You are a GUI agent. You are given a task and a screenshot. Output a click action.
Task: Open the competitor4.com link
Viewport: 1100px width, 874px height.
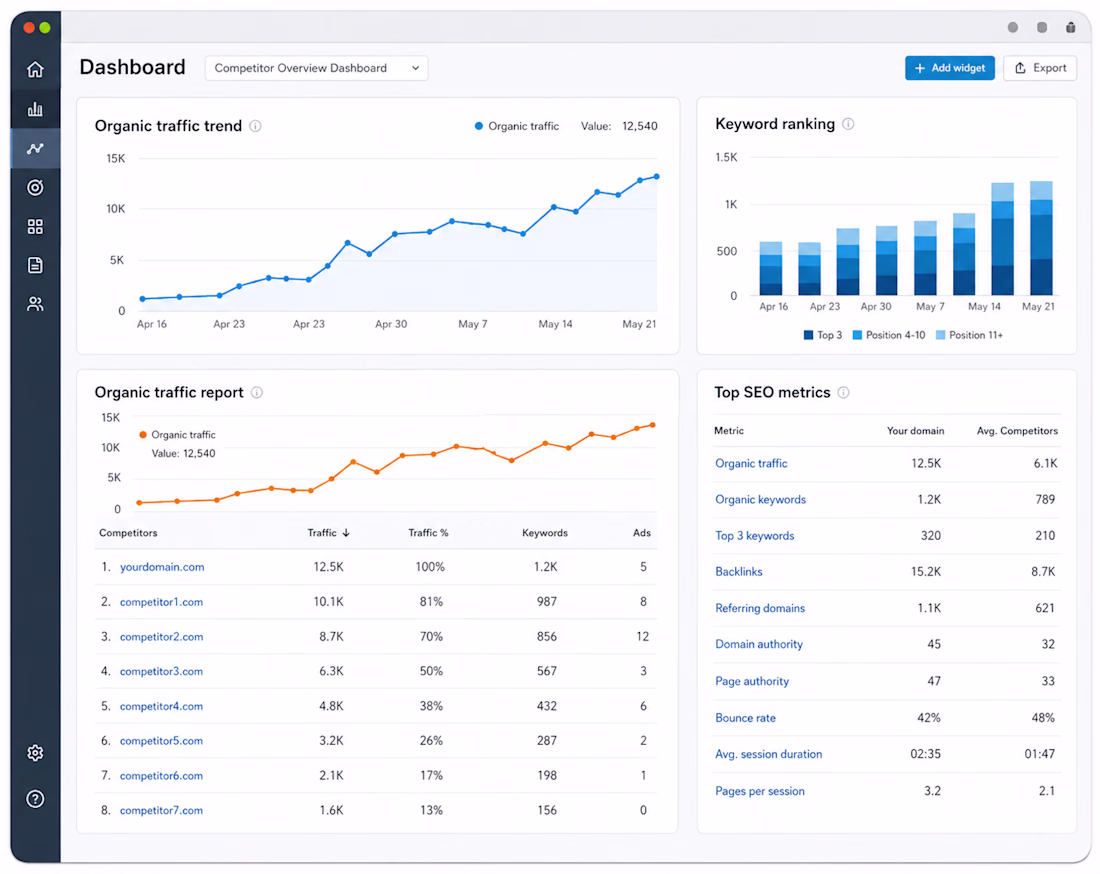pos(161,706)
